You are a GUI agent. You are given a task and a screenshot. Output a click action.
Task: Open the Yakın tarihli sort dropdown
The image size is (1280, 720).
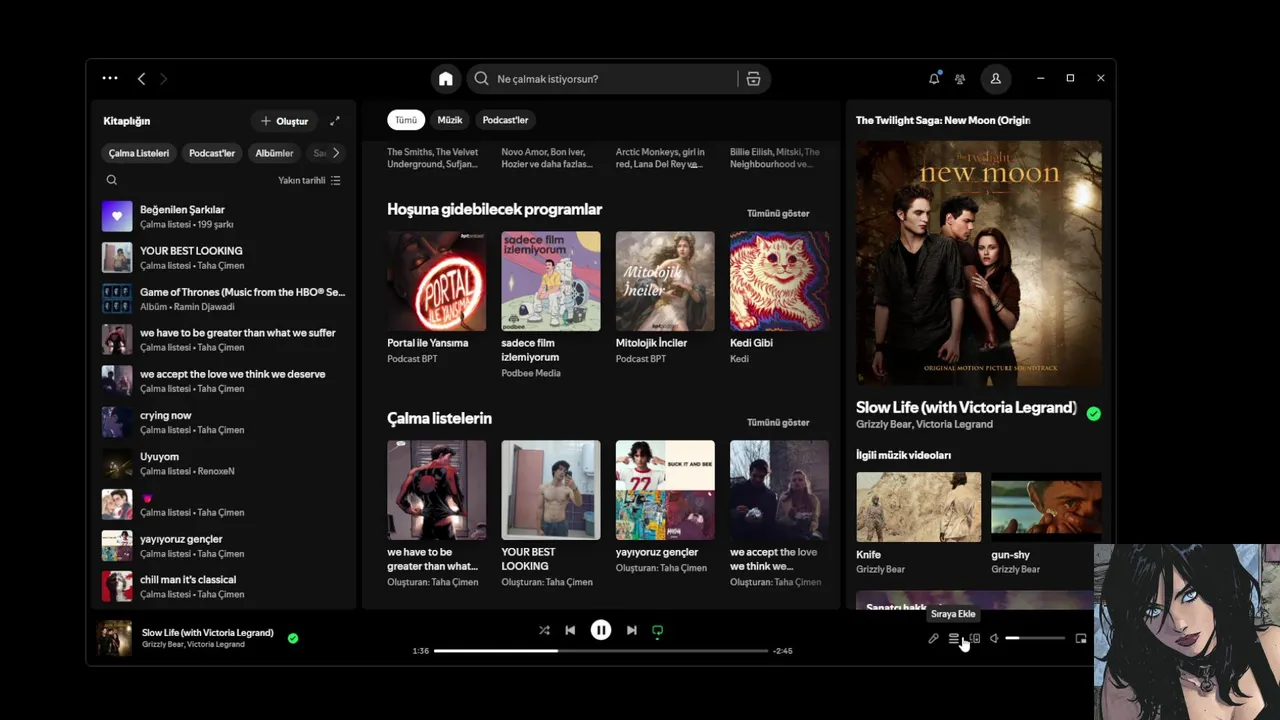click(309, 180)
